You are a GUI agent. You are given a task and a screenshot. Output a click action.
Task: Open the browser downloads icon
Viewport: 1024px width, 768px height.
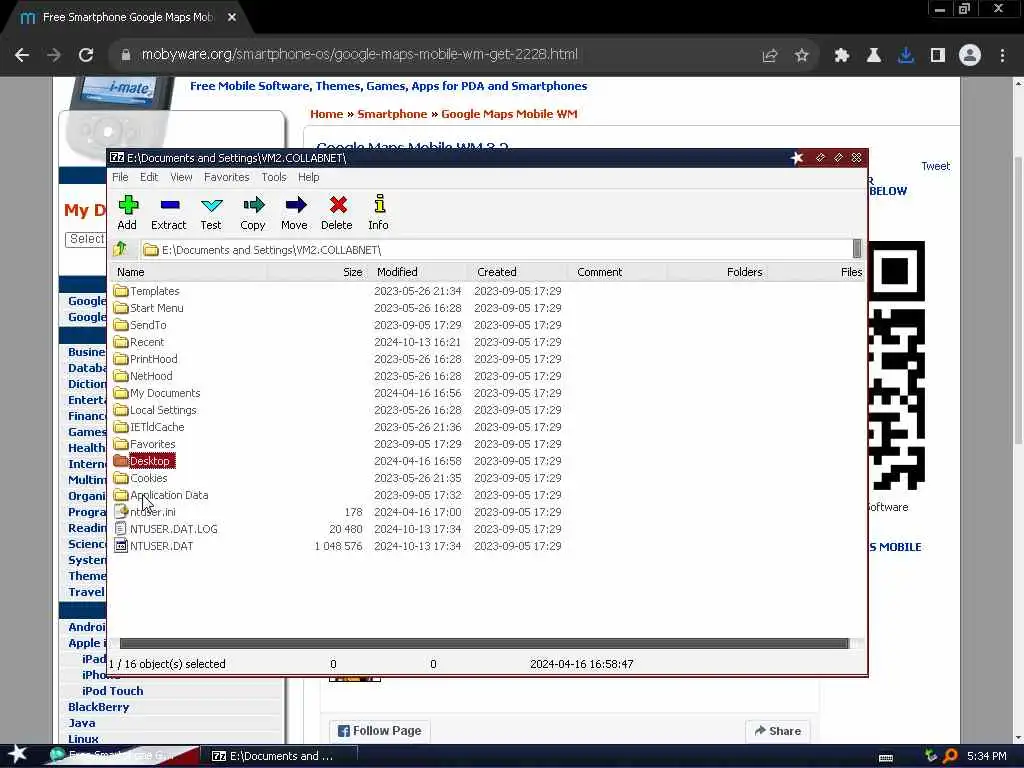click(905, 56)
